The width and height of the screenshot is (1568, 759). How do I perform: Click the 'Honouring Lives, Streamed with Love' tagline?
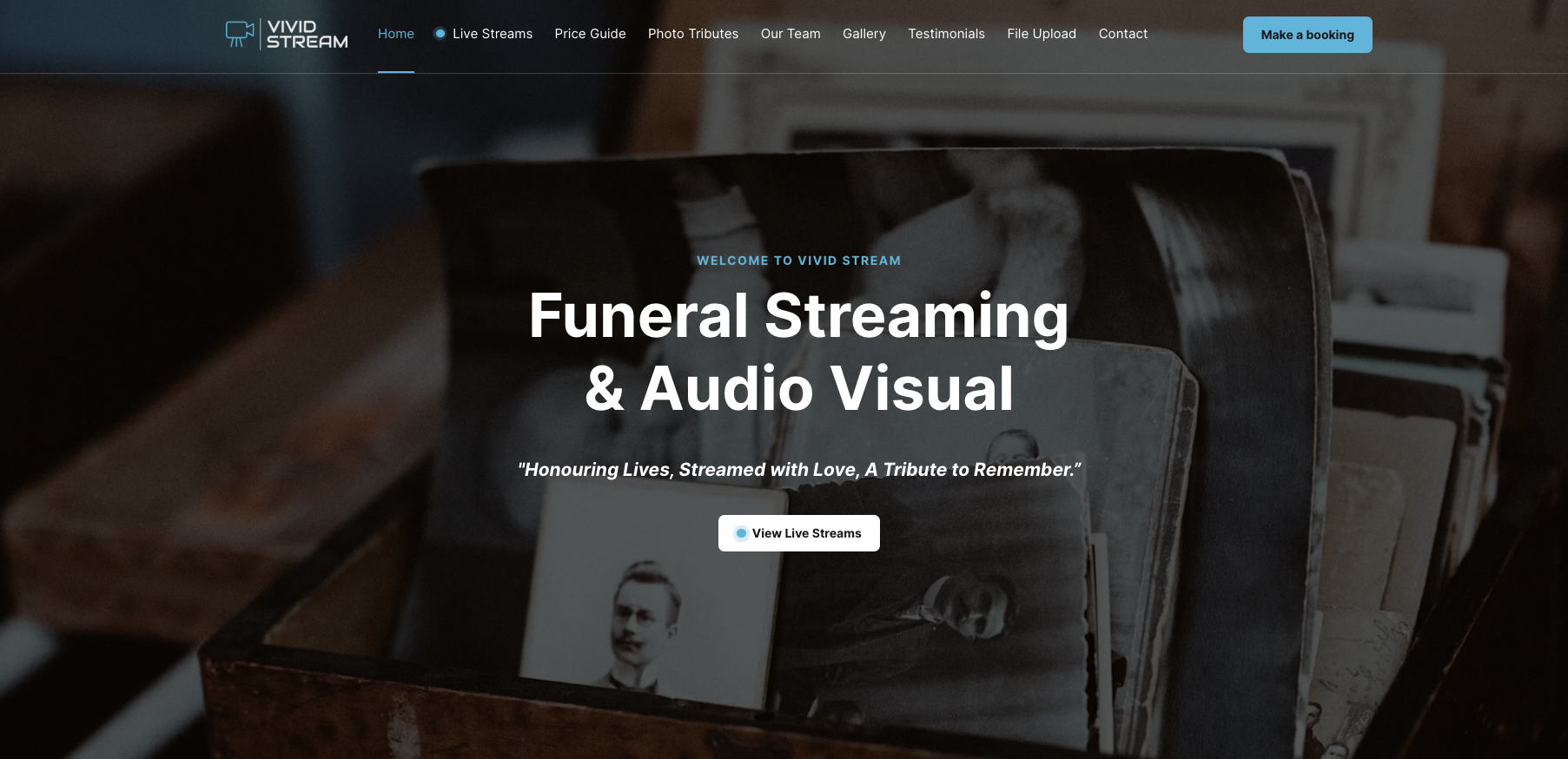(799, 470)
